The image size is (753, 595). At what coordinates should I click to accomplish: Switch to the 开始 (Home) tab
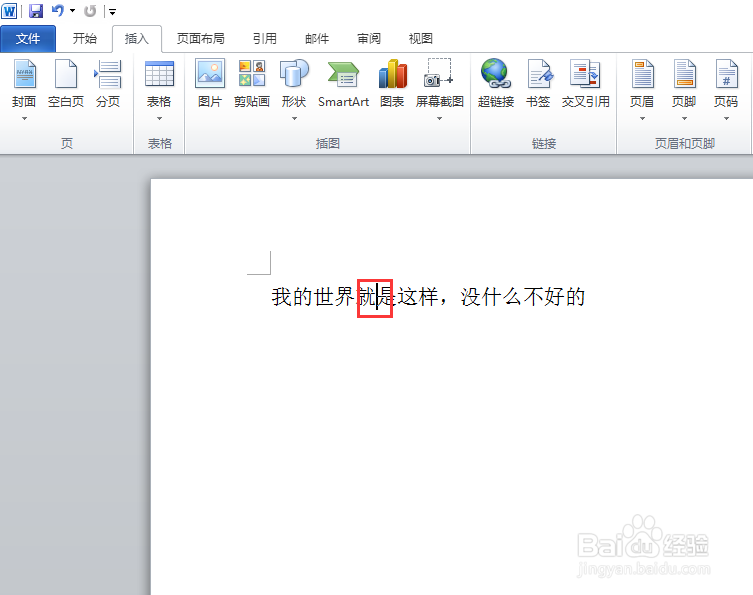point(85,38)
